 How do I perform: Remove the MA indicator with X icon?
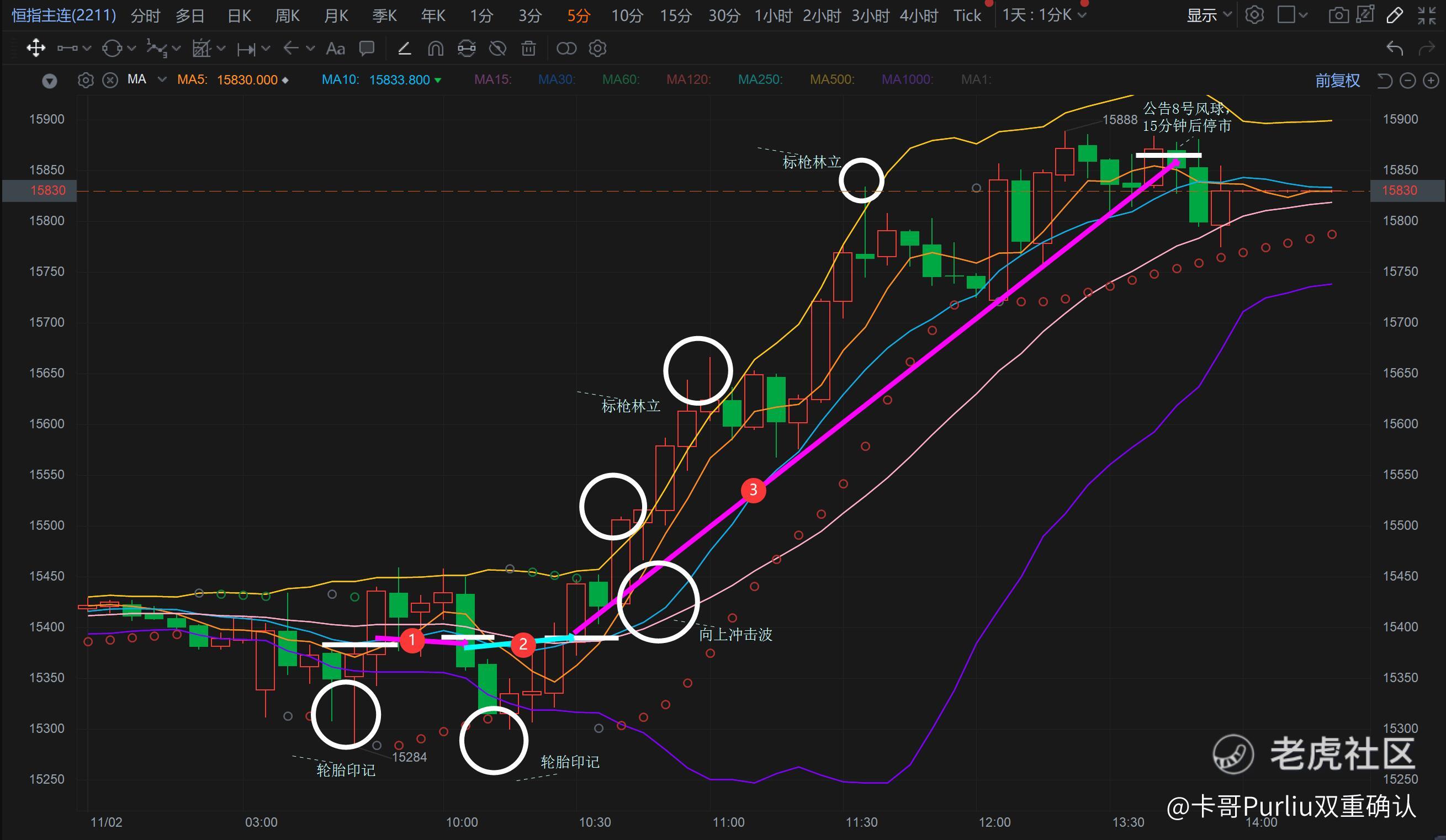coord(110,80)
